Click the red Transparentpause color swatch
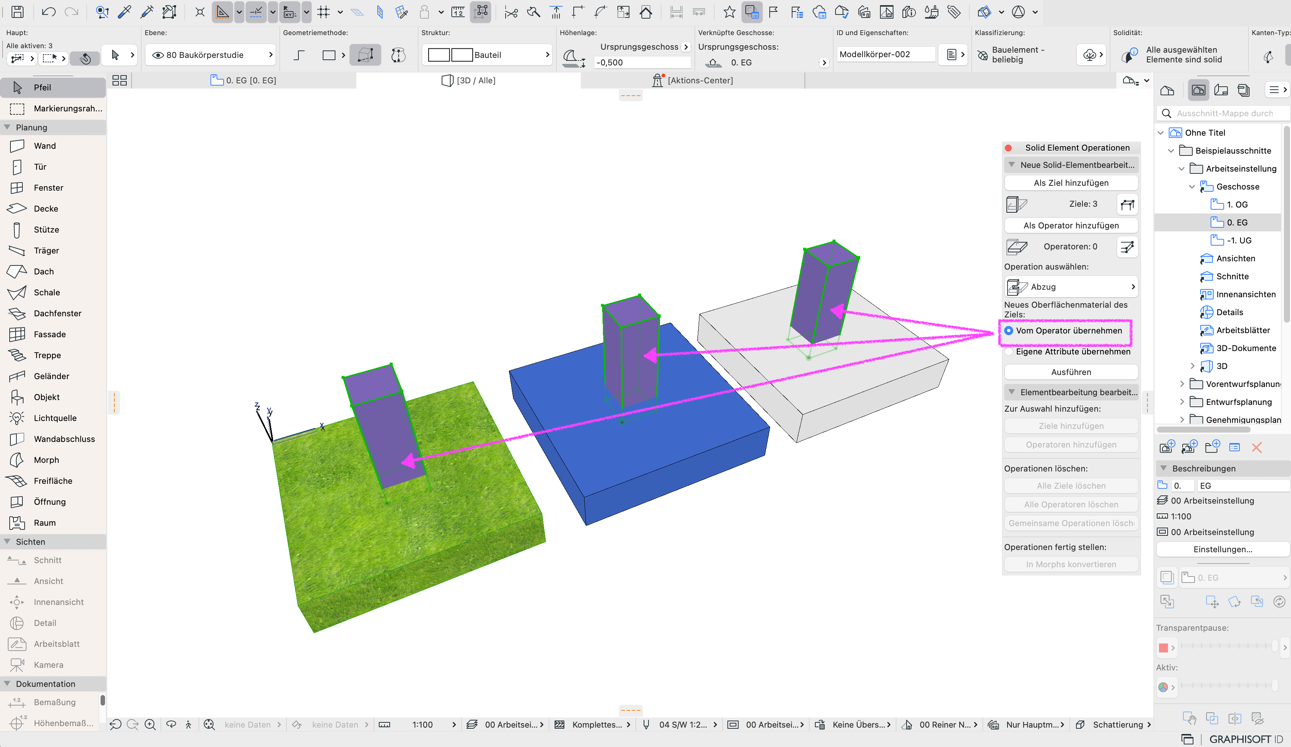 click(1164, 648)
